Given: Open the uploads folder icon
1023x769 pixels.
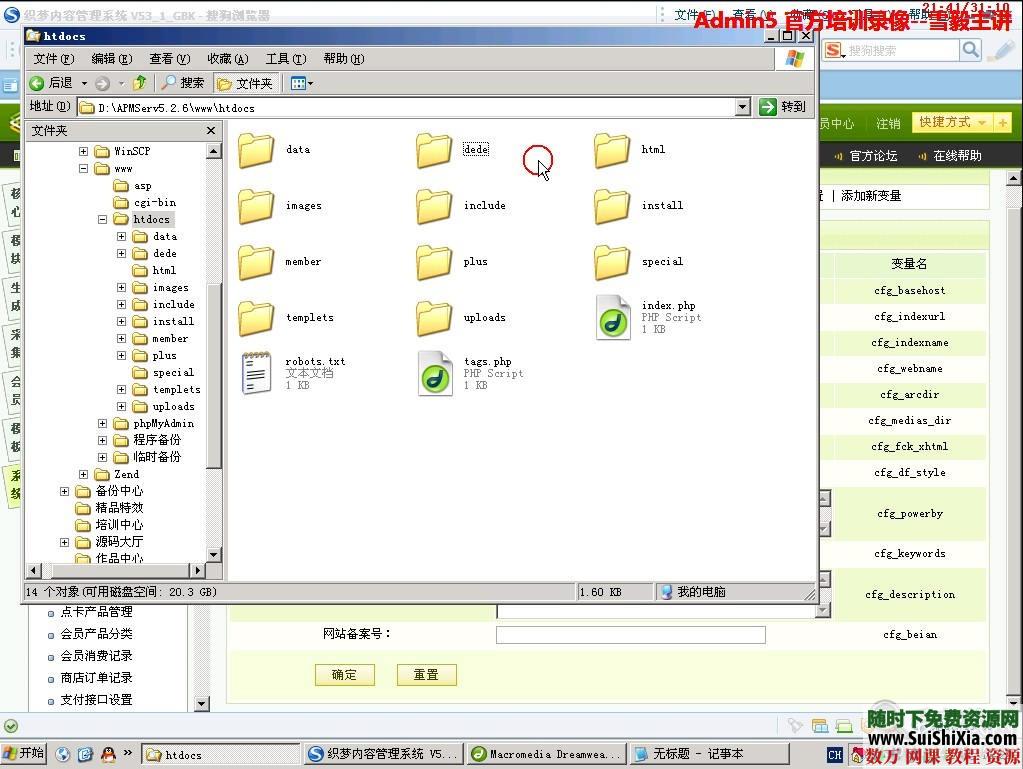Looking at the screenshot, I should tap(435, 318).
